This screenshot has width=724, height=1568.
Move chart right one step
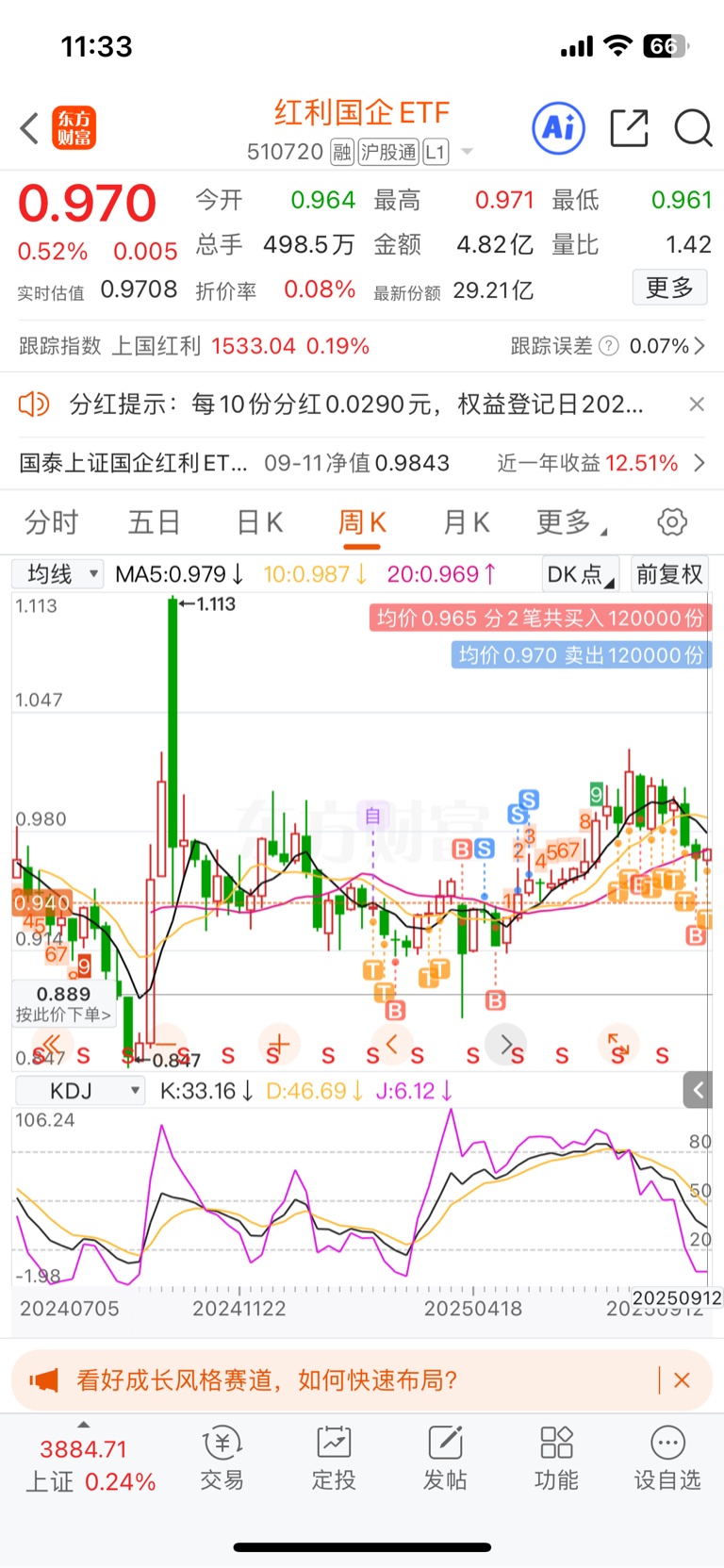click(x=506, y=1044)
